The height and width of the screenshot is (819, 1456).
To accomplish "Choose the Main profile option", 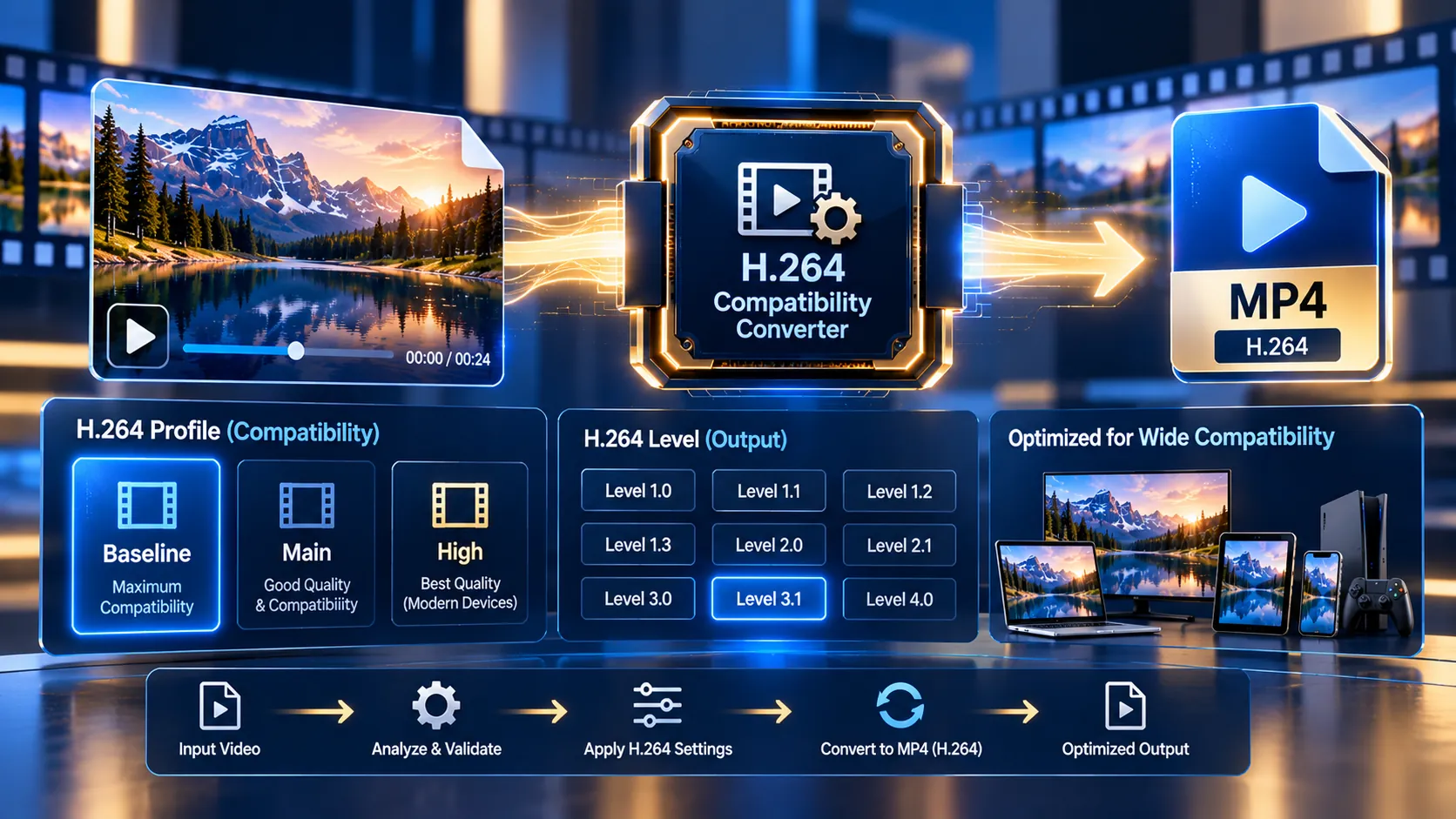I will click(x=307, y=545).
